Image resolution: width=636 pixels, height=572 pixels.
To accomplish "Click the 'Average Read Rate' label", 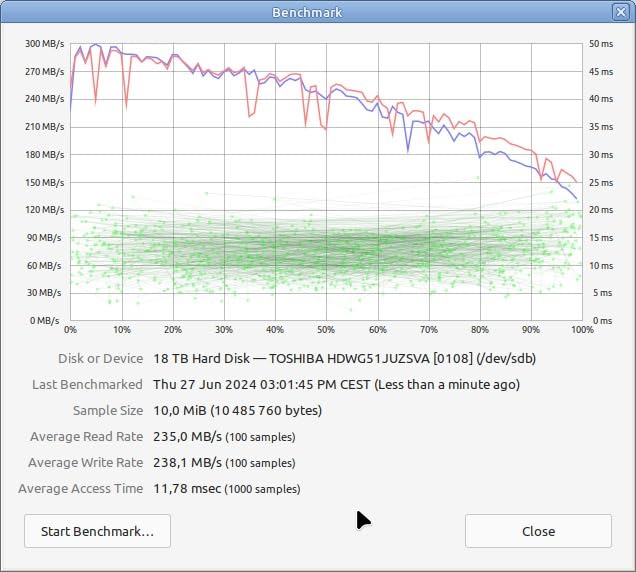I will pos(87,437).
